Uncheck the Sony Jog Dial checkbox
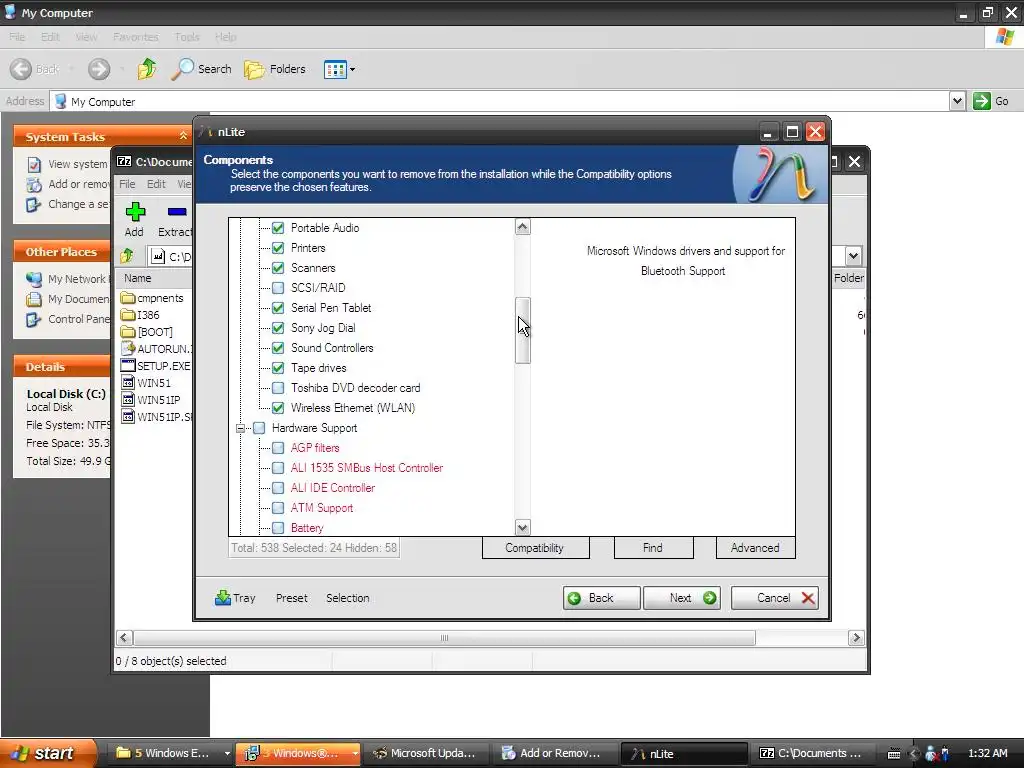The height and width of the screenshot is (768, 1024). 278,328
